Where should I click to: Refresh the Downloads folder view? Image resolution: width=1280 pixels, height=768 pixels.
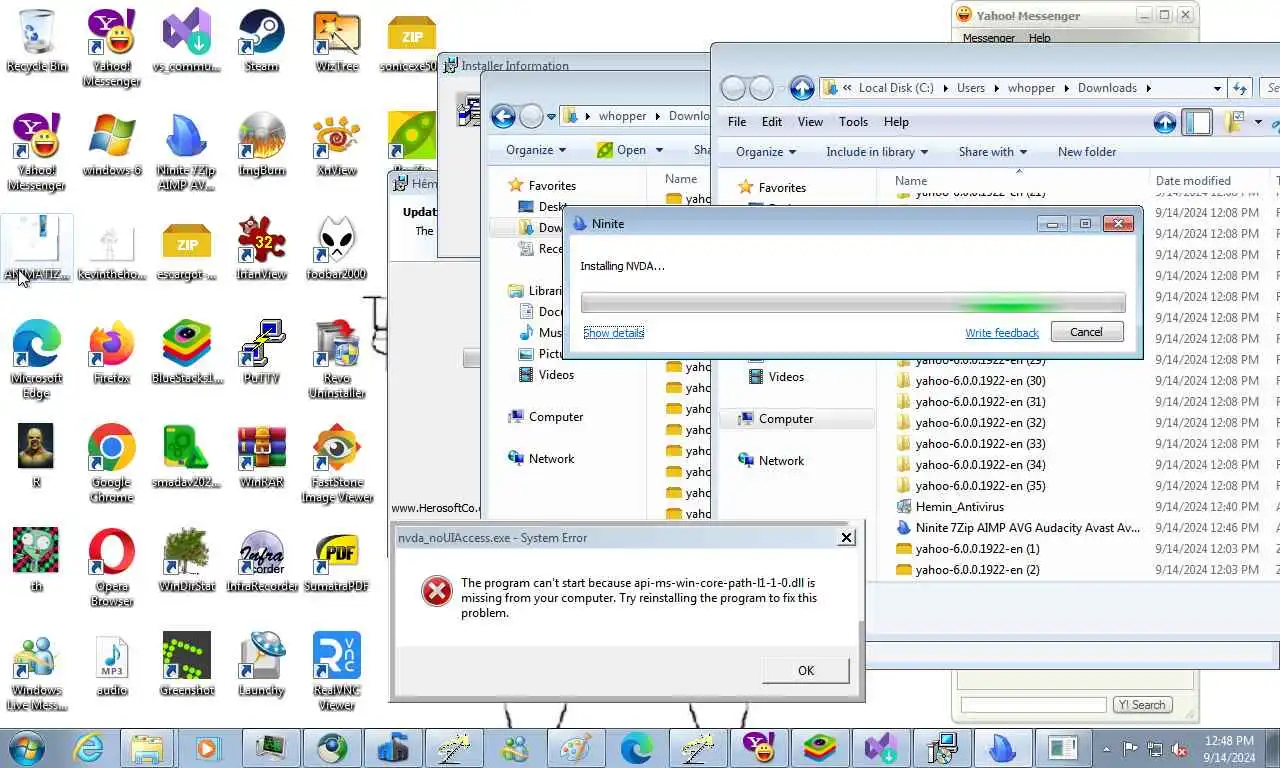tap(1240, 88)
